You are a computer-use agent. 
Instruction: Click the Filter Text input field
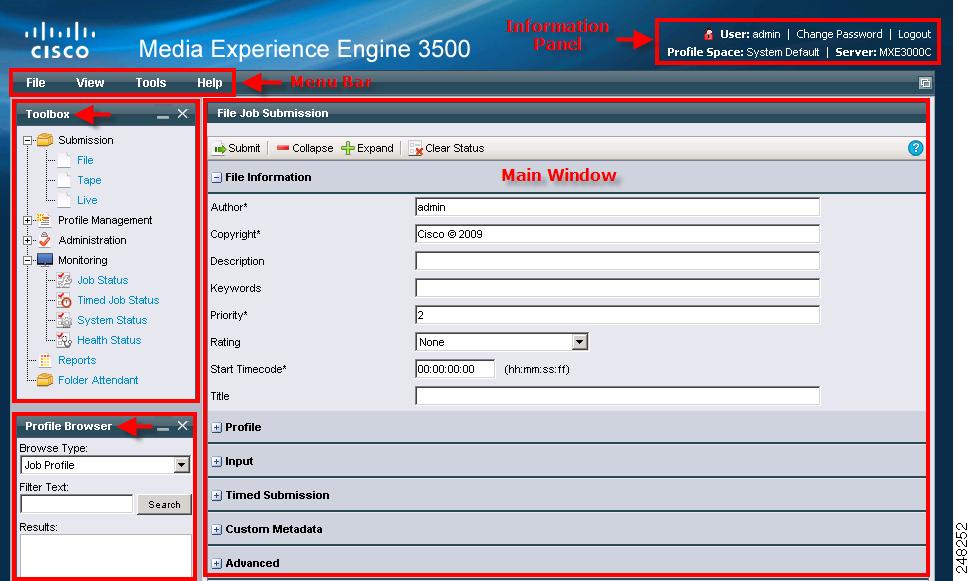coord(77,504)
